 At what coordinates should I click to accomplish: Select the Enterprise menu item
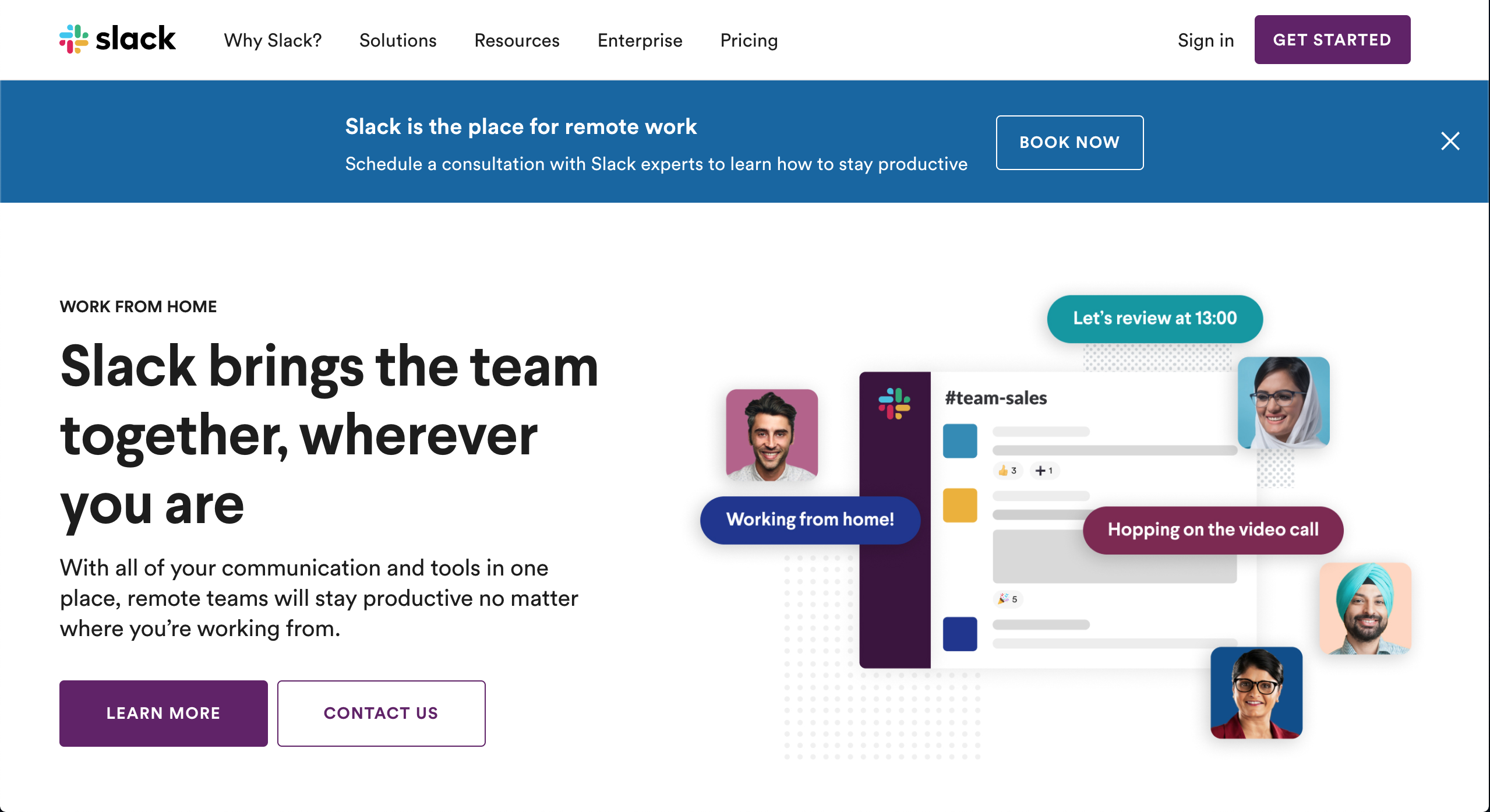click(640, 40)
